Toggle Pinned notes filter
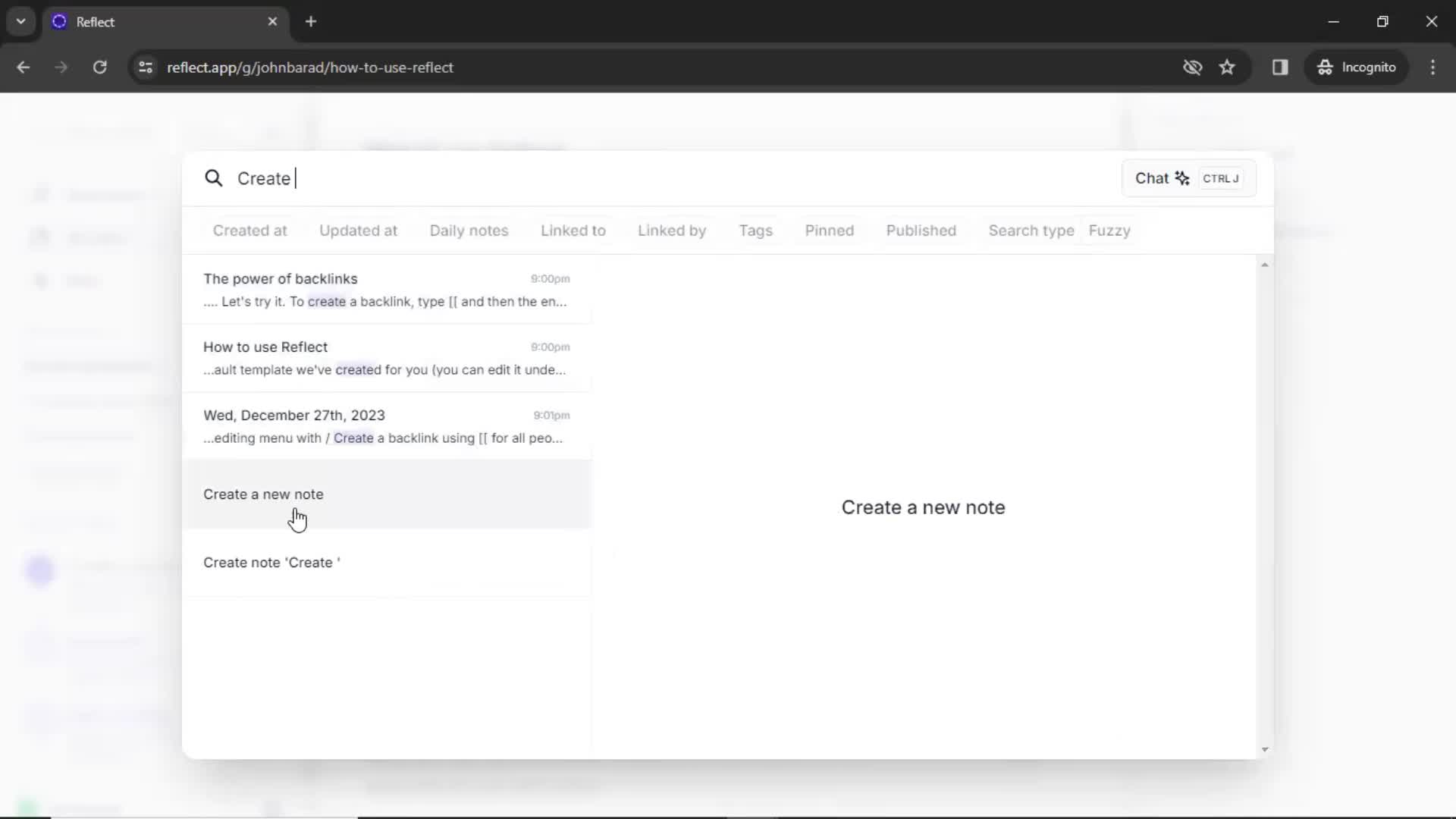Screen dimensions: 1456x819 830,230
